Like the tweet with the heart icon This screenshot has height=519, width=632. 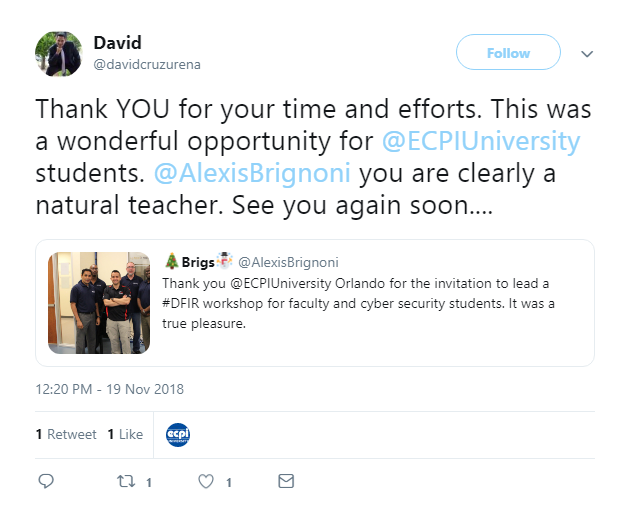[x=206, y=481]
